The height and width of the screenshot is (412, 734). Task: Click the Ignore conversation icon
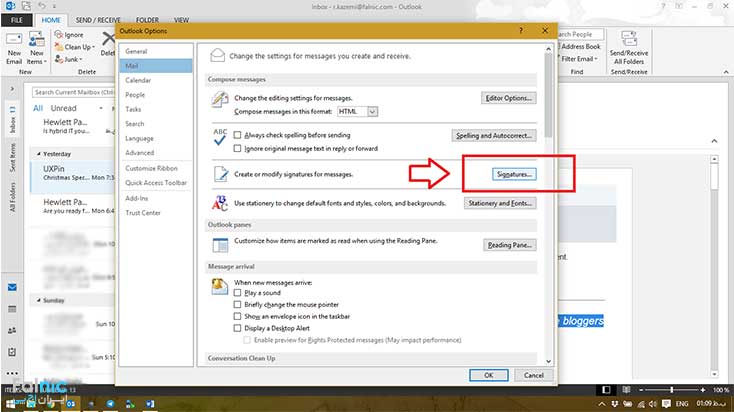click(x=59, y=34)
